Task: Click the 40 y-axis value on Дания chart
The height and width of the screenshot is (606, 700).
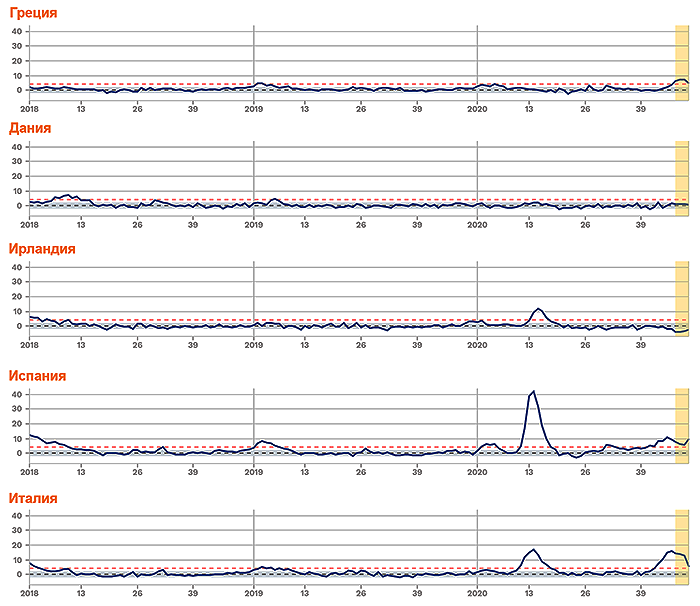Action: click(17, 147)
